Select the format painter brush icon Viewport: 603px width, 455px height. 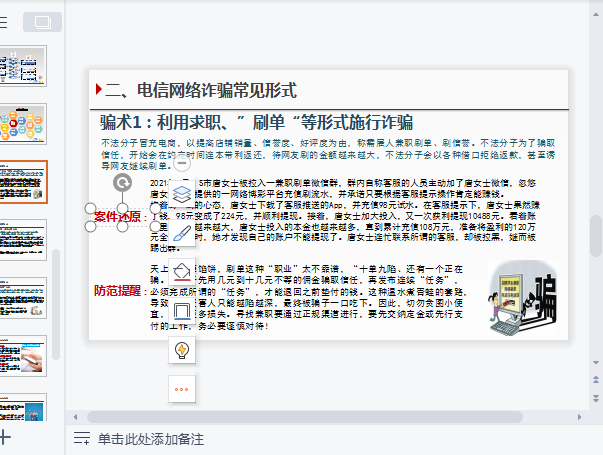pos(181,233)
